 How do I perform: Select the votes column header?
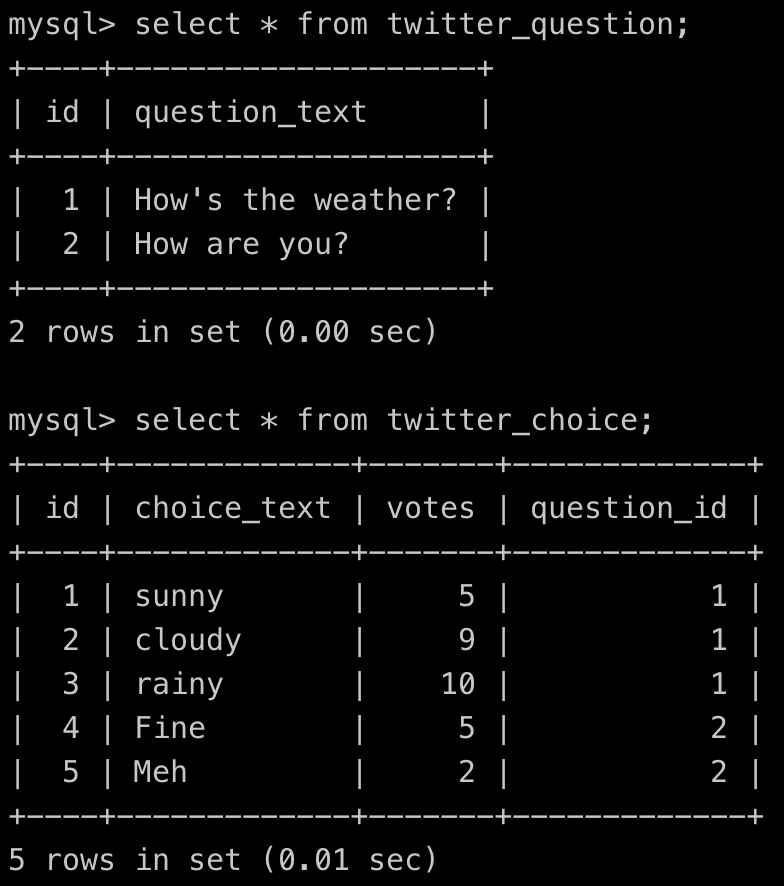[x=430, y=509]
